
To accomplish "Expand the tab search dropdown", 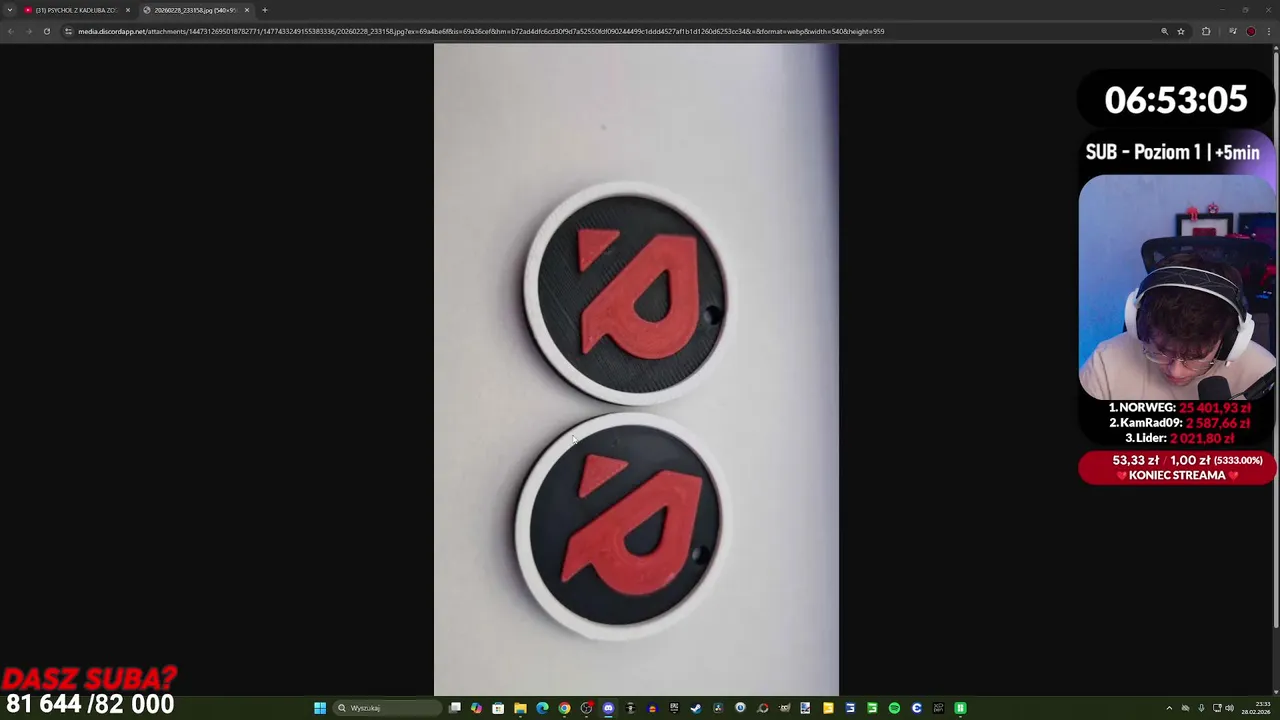I will tap(10, 10).
